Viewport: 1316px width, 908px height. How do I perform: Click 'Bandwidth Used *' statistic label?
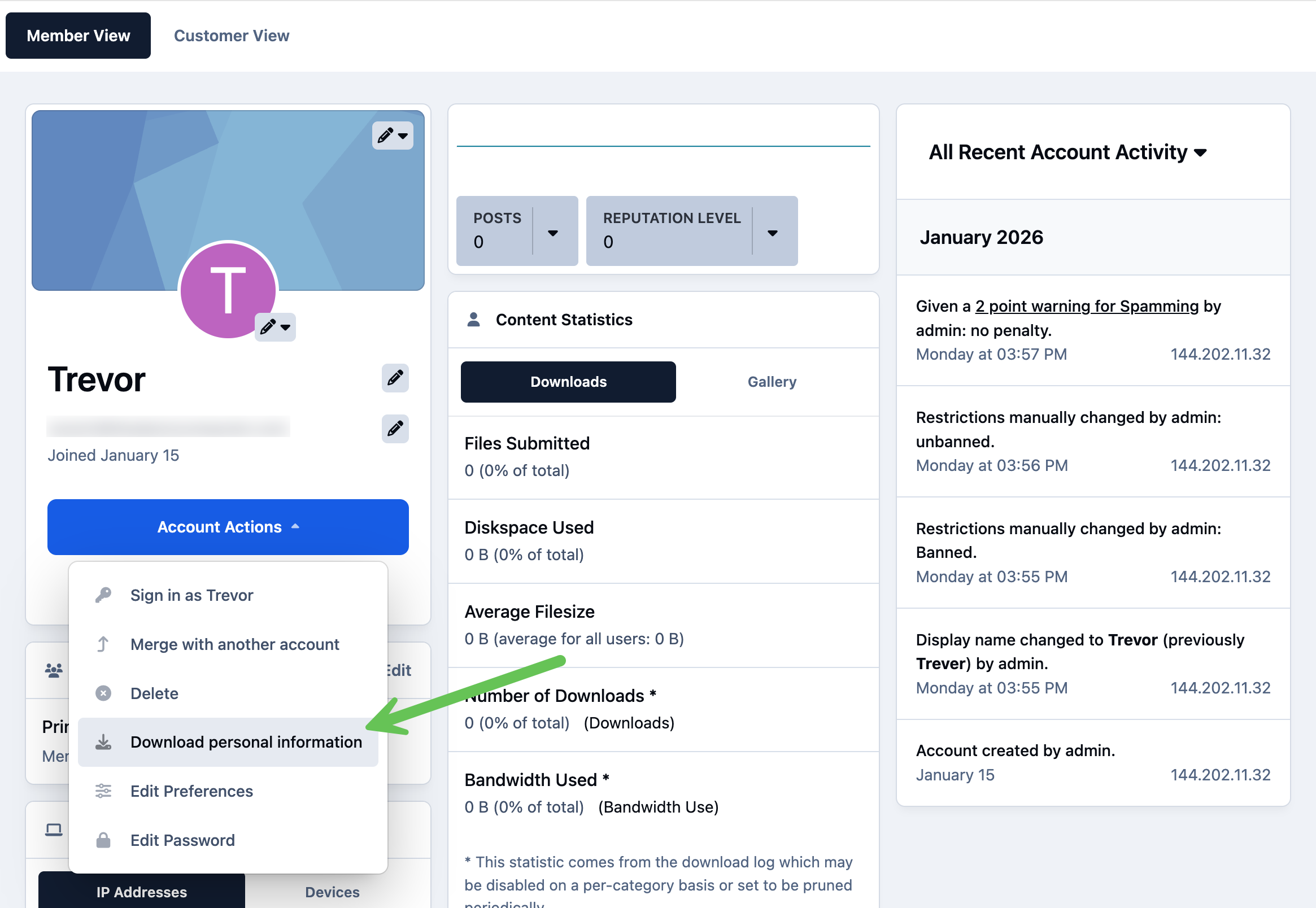click(537, 780)
